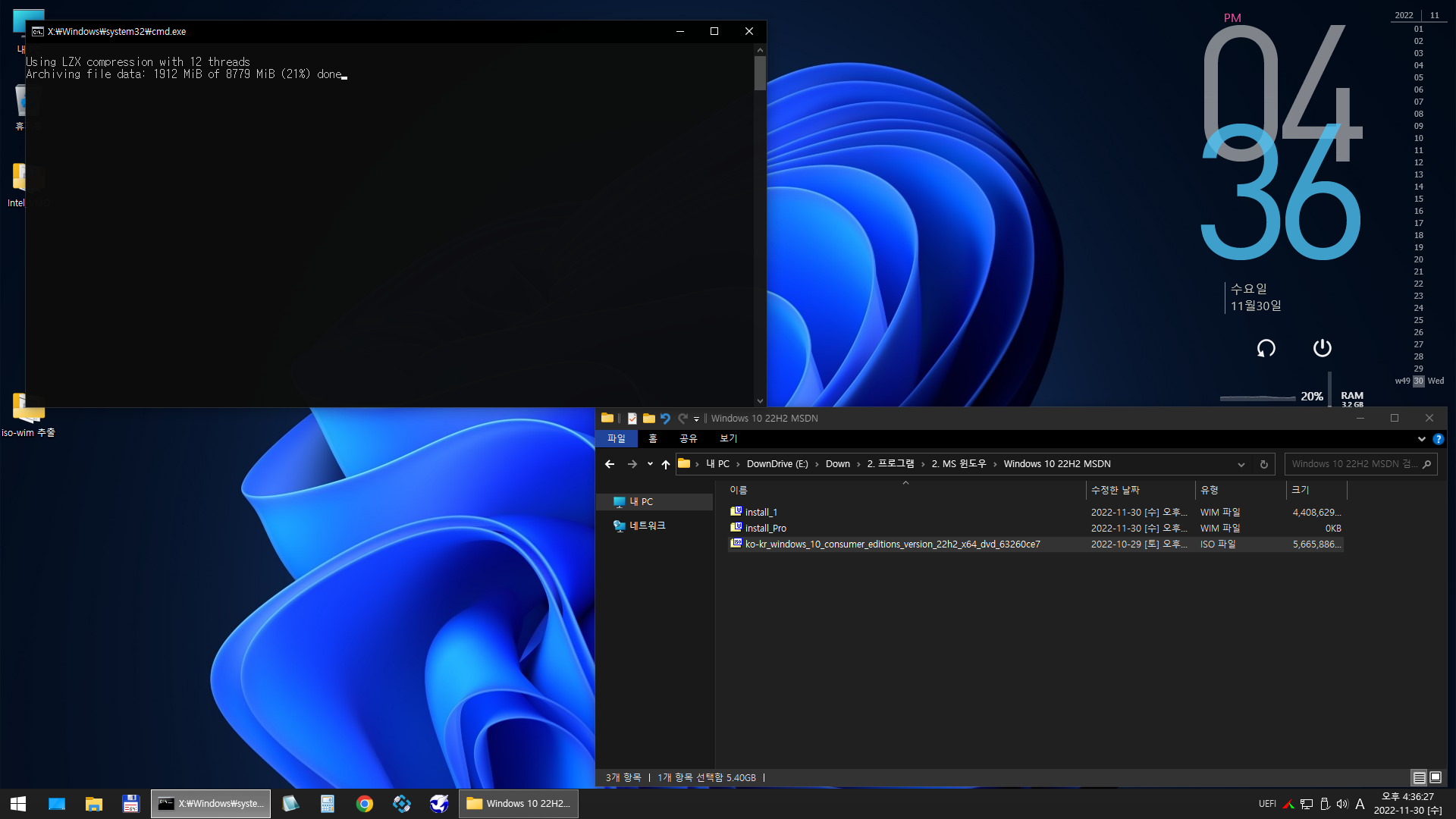This screenshot has width=1456, height=819.
Task: Select the install_Pro WIM file
Action: [x=1035, y=529]
